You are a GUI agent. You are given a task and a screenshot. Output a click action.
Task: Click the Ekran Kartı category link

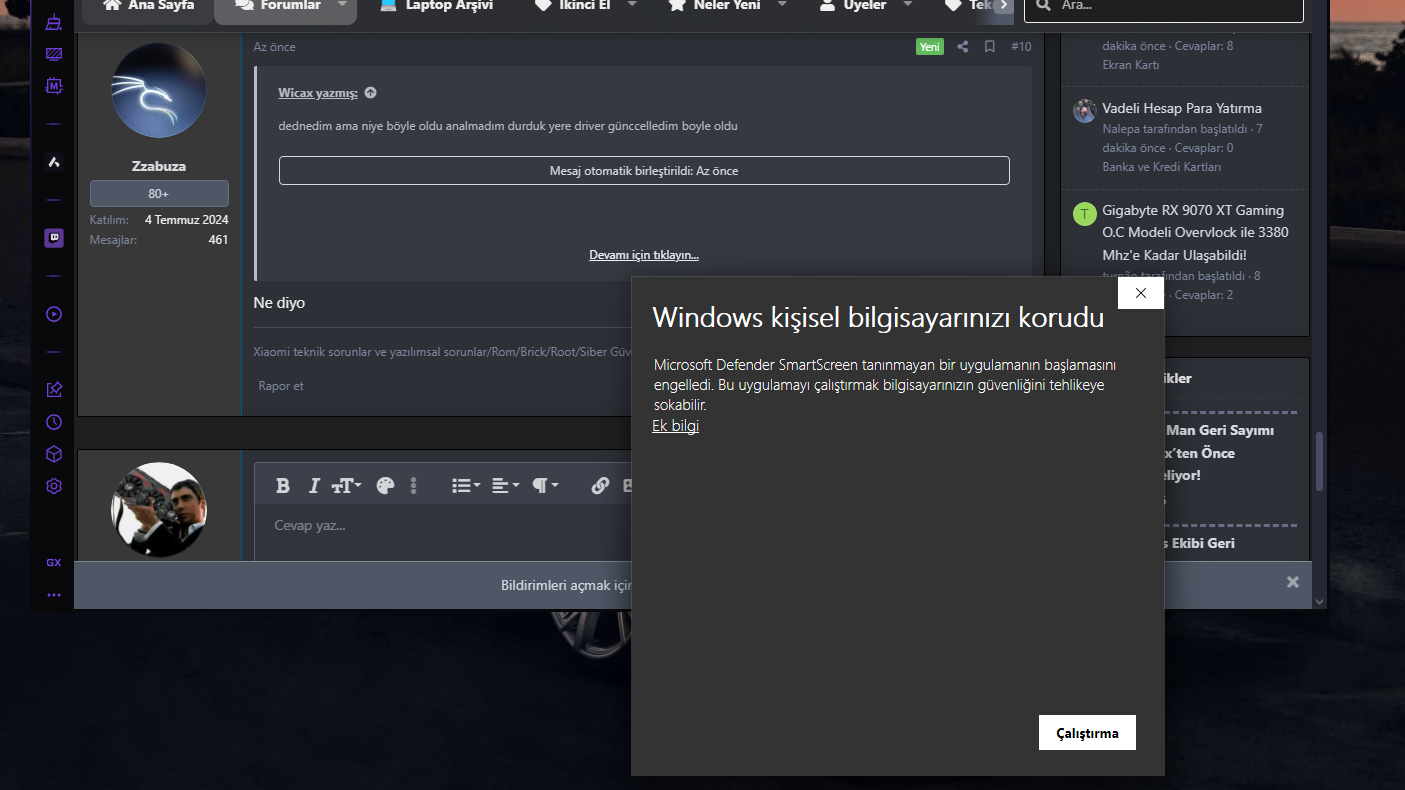pyautogui.click(x=1131, y=65)
